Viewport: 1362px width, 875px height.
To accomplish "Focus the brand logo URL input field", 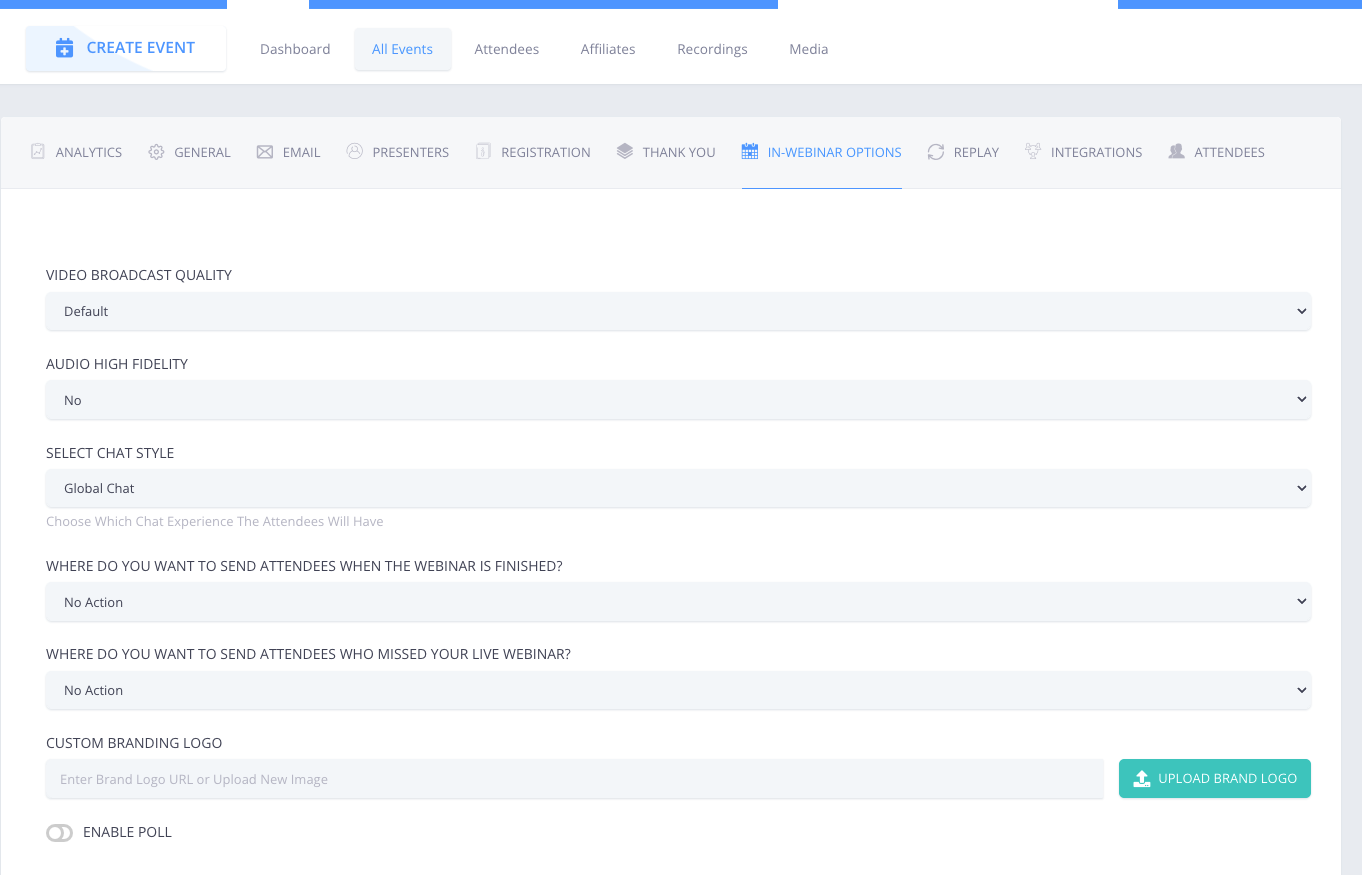I will tap(575, 779).
